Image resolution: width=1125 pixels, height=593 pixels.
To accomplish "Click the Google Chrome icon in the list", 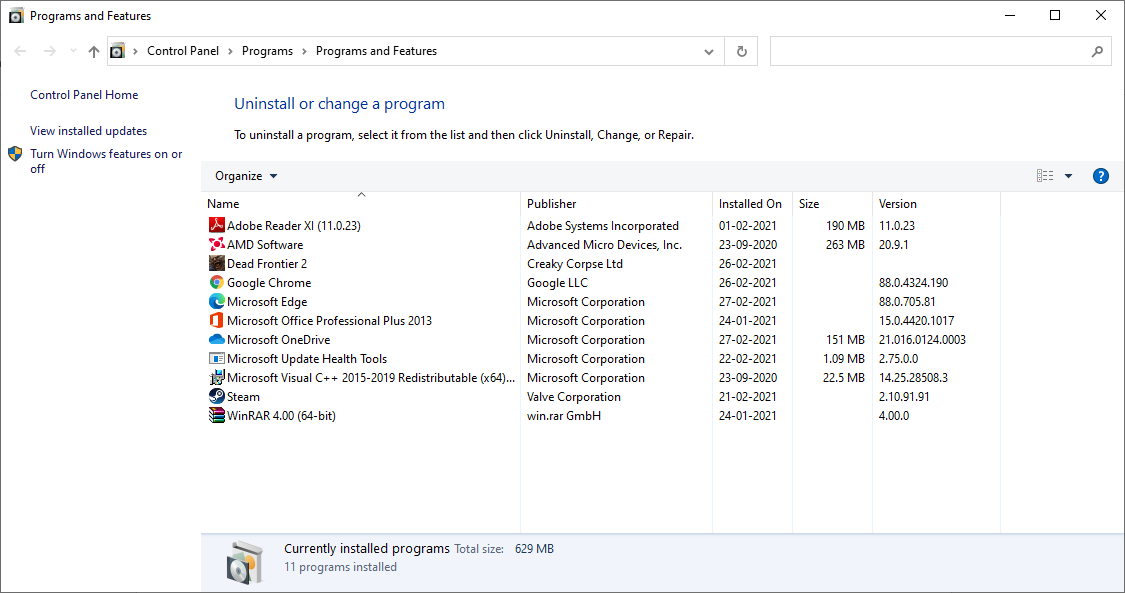I will 217,283.
